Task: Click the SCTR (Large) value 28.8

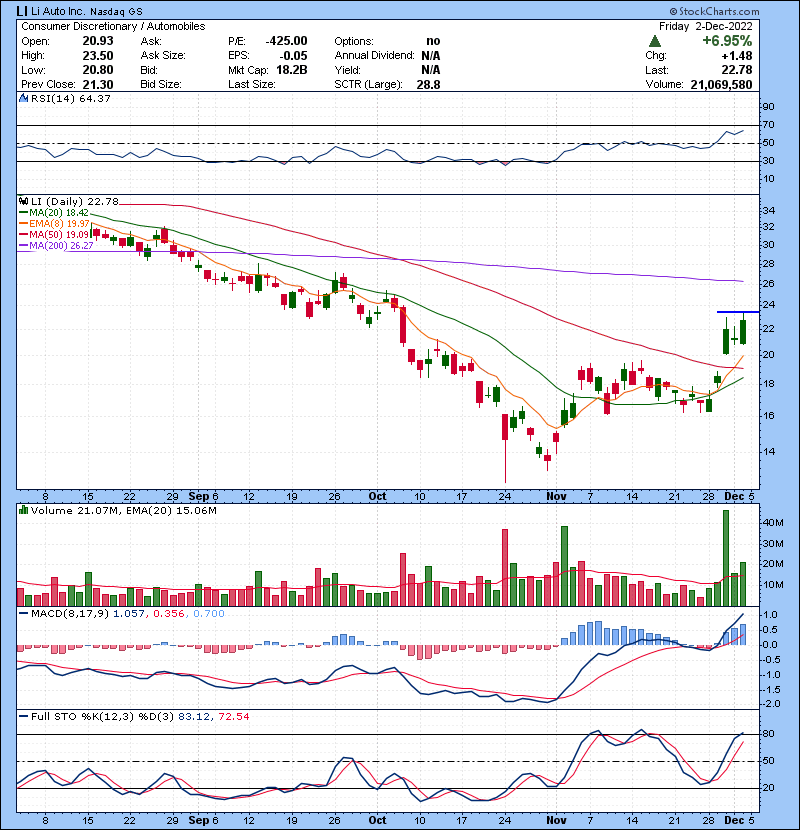Action: [x=428, y=84]
